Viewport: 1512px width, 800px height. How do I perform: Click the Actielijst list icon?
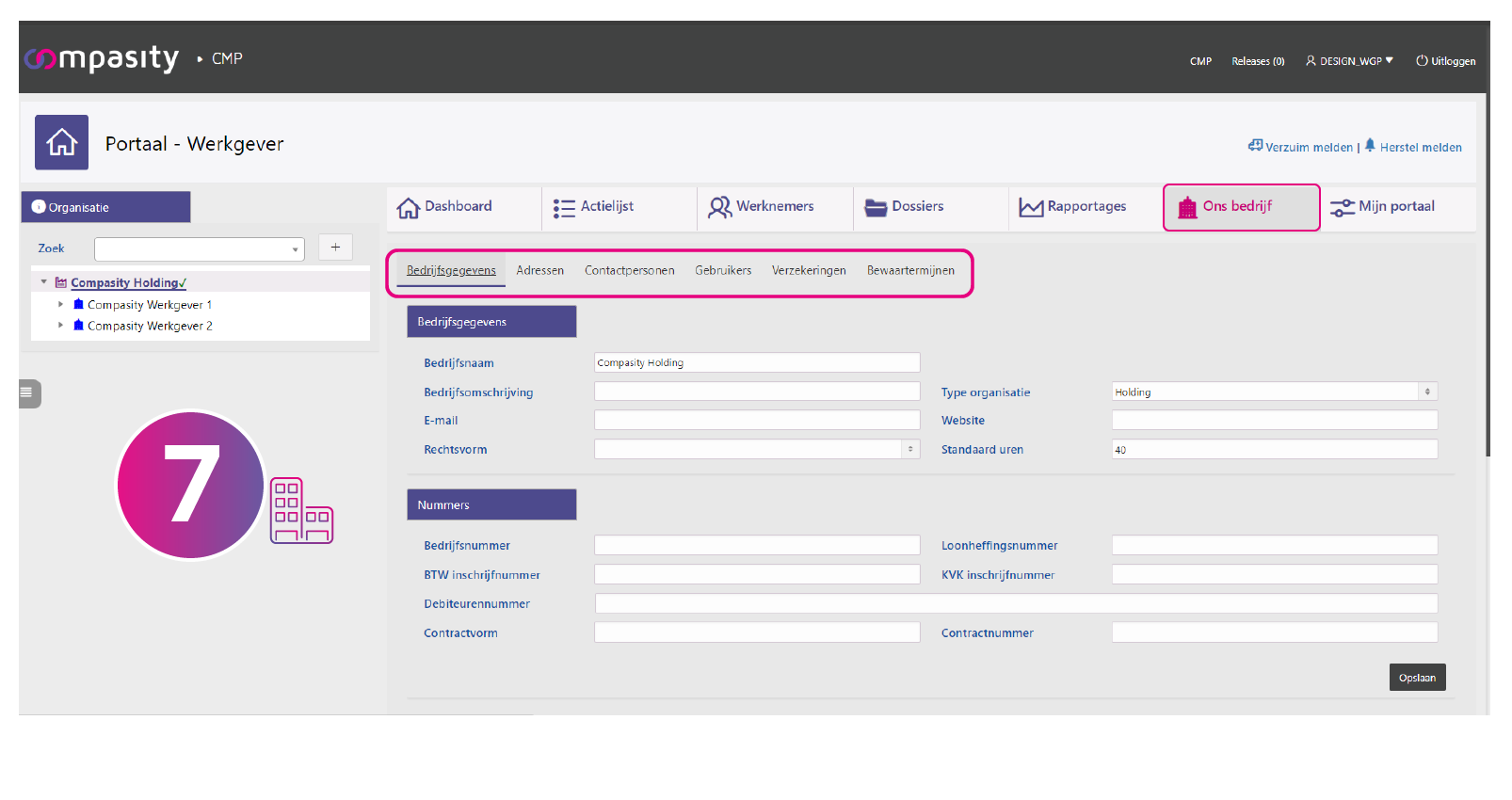tap(564, 208)
